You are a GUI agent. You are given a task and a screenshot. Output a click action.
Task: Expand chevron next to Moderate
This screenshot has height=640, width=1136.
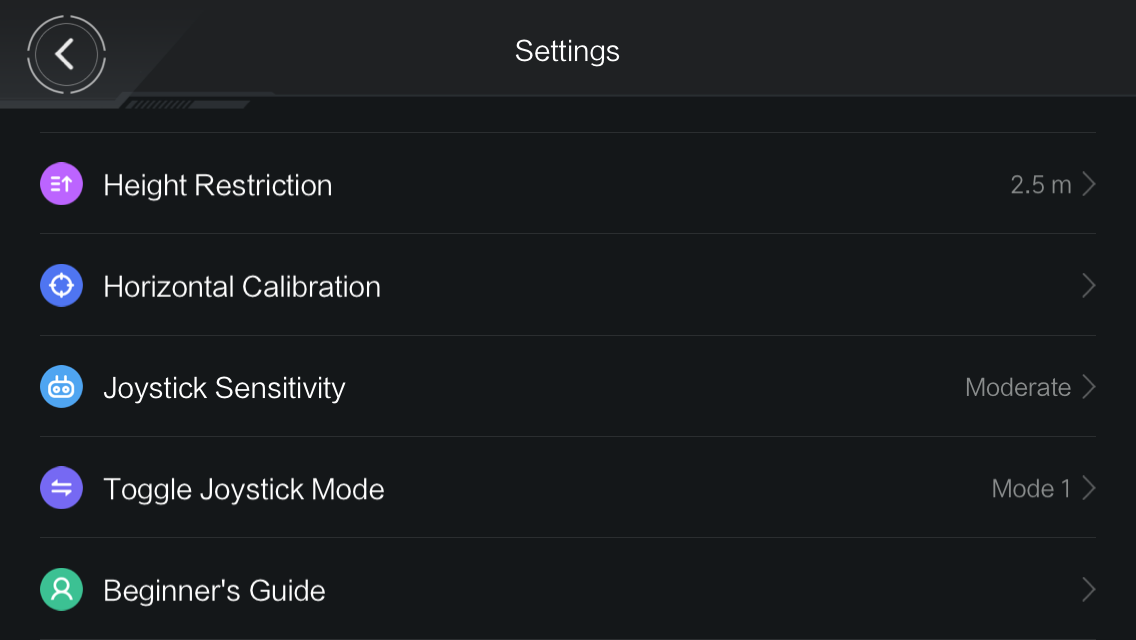click(x=1088, y=387)
